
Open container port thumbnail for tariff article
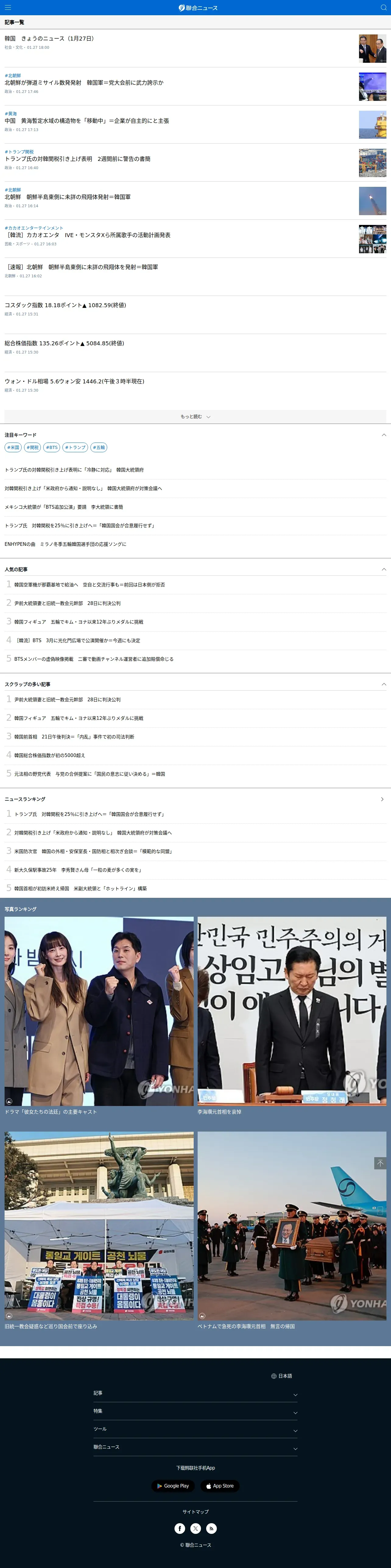pos(372,163)
